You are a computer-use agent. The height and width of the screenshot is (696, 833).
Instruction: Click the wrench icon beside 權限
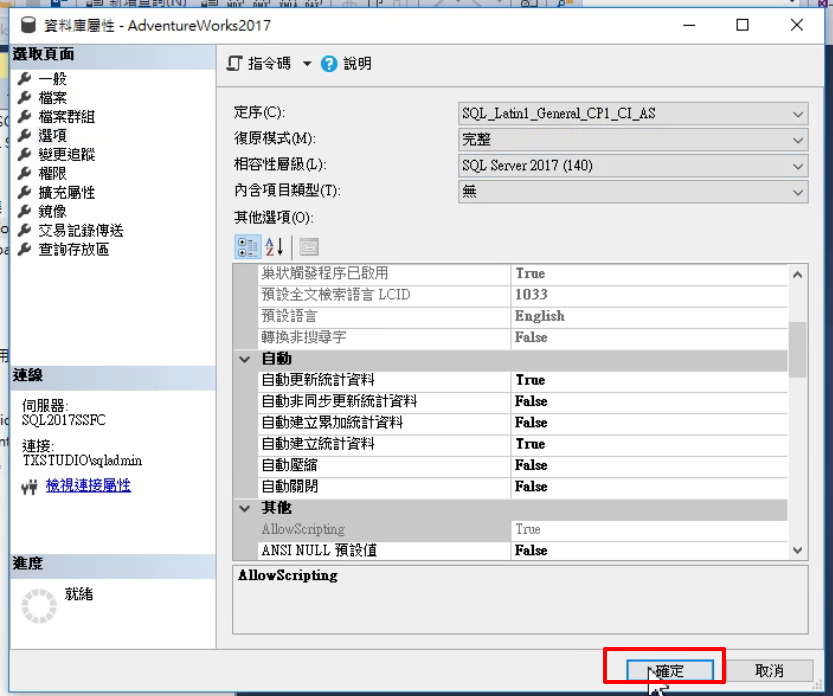tap(24, 173)
